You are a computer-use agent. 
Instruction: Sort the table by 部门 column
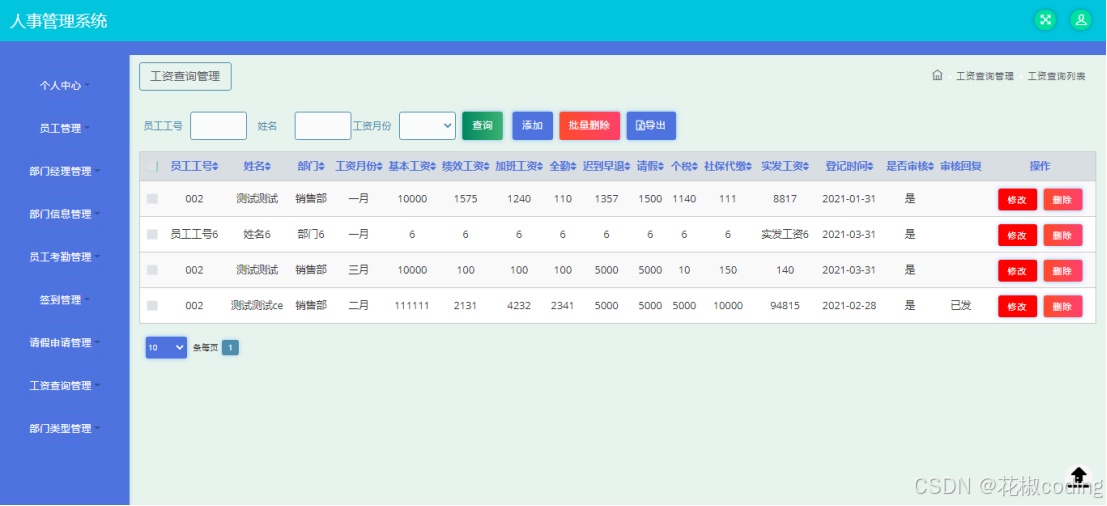point(311,167)
